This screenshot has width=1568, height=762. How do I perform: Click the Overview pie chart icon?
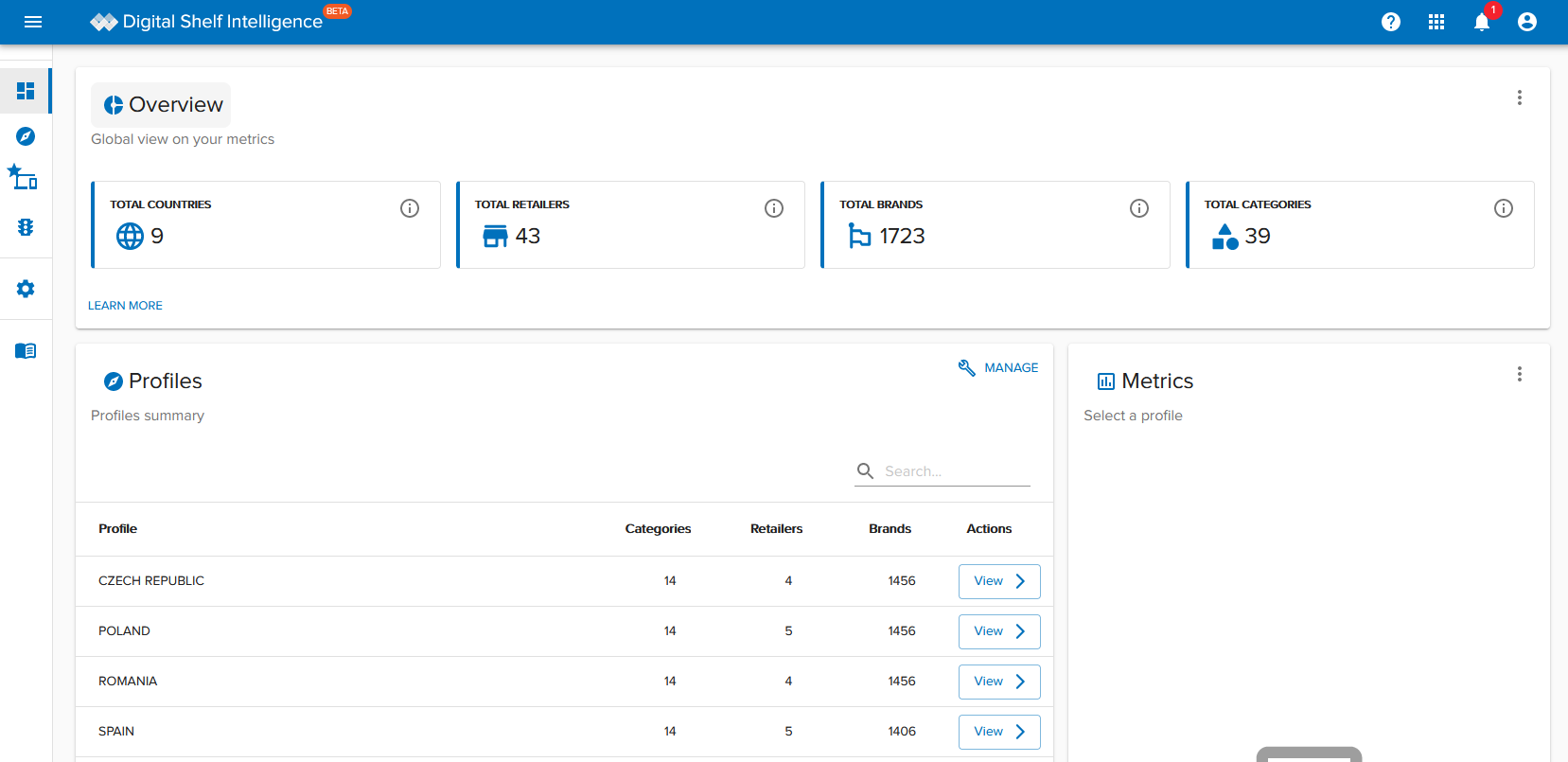coord(114,105)
